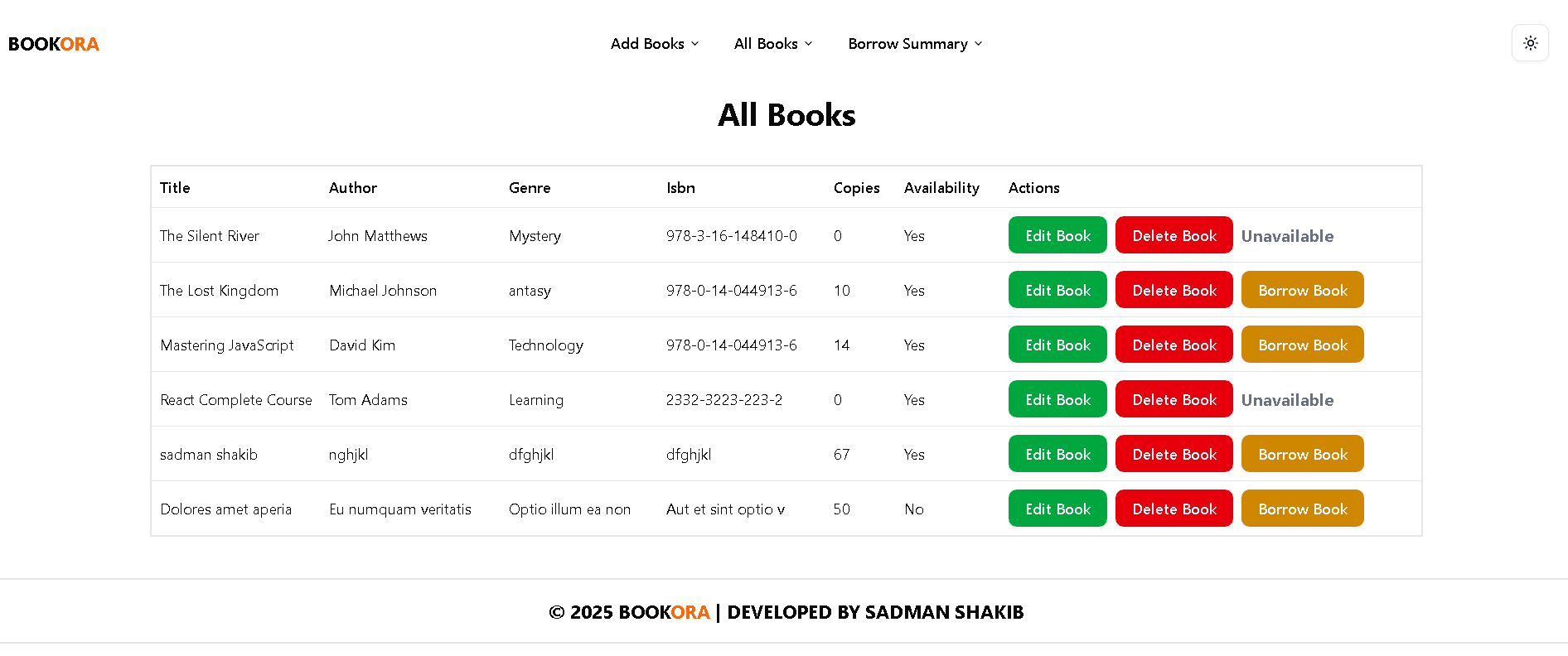This screenshot has height=656, width=1568.
Task: Expand the Borrow Summary menu
Action: tap(914, 44)
